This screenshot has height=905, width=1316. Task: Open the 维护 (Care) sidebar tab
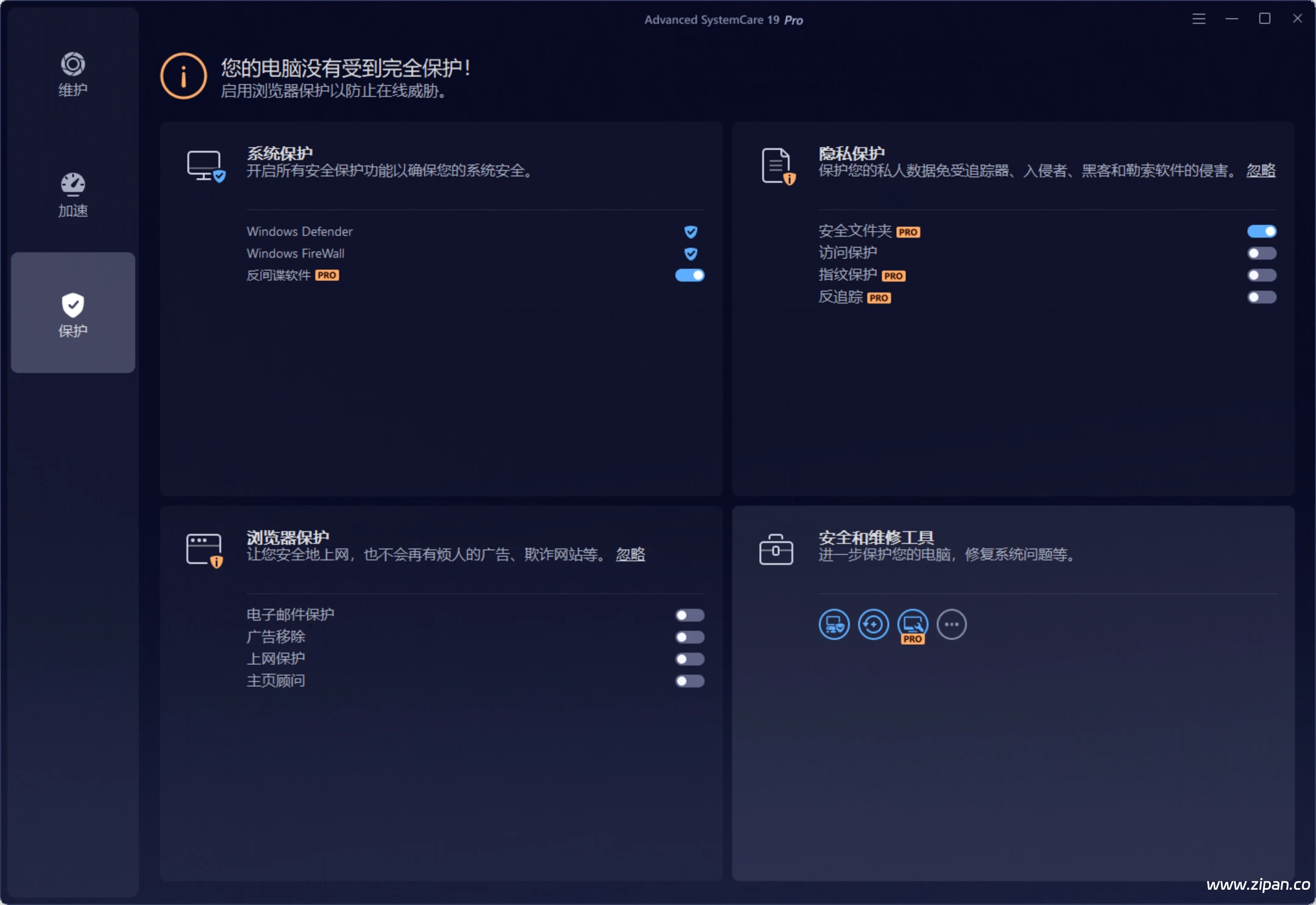(73, 75)
